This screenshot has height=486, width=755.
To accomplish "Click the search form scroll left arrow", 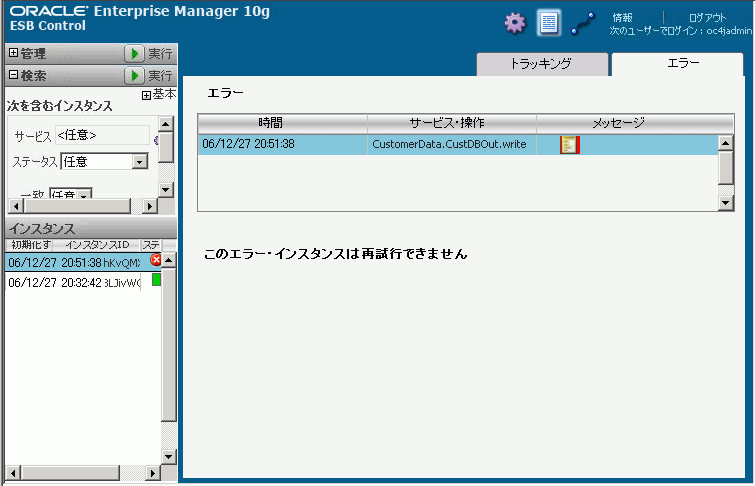I will click(x=16, y=206).
